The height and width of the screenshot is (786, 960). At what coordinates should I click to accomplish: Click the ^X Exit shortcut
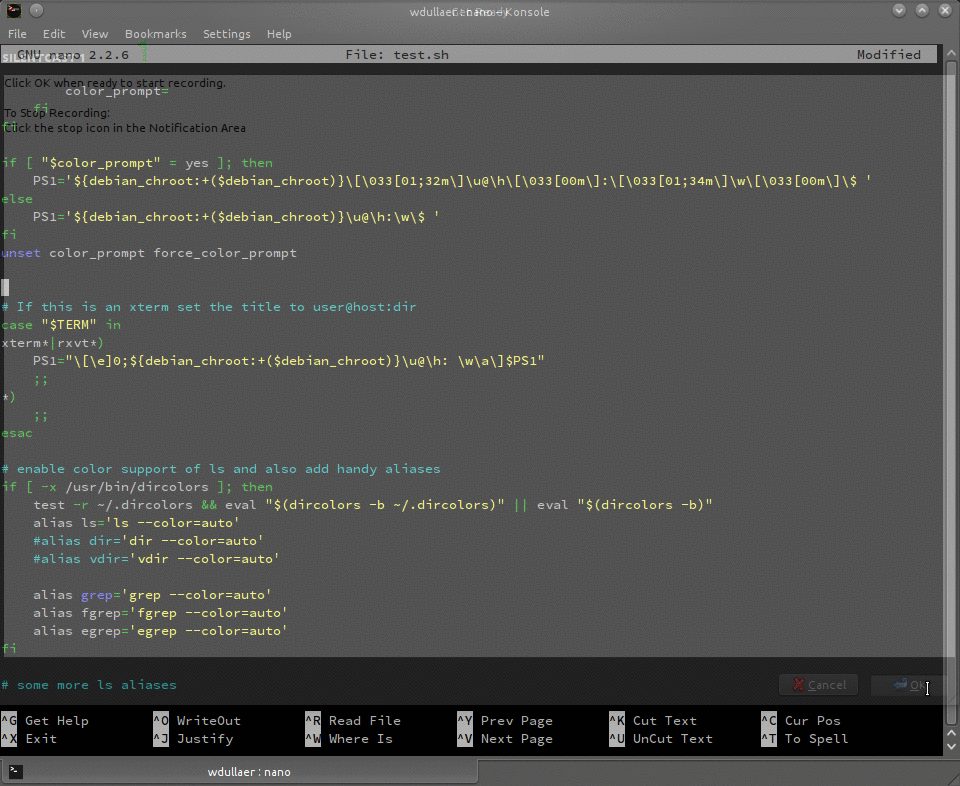29,739
